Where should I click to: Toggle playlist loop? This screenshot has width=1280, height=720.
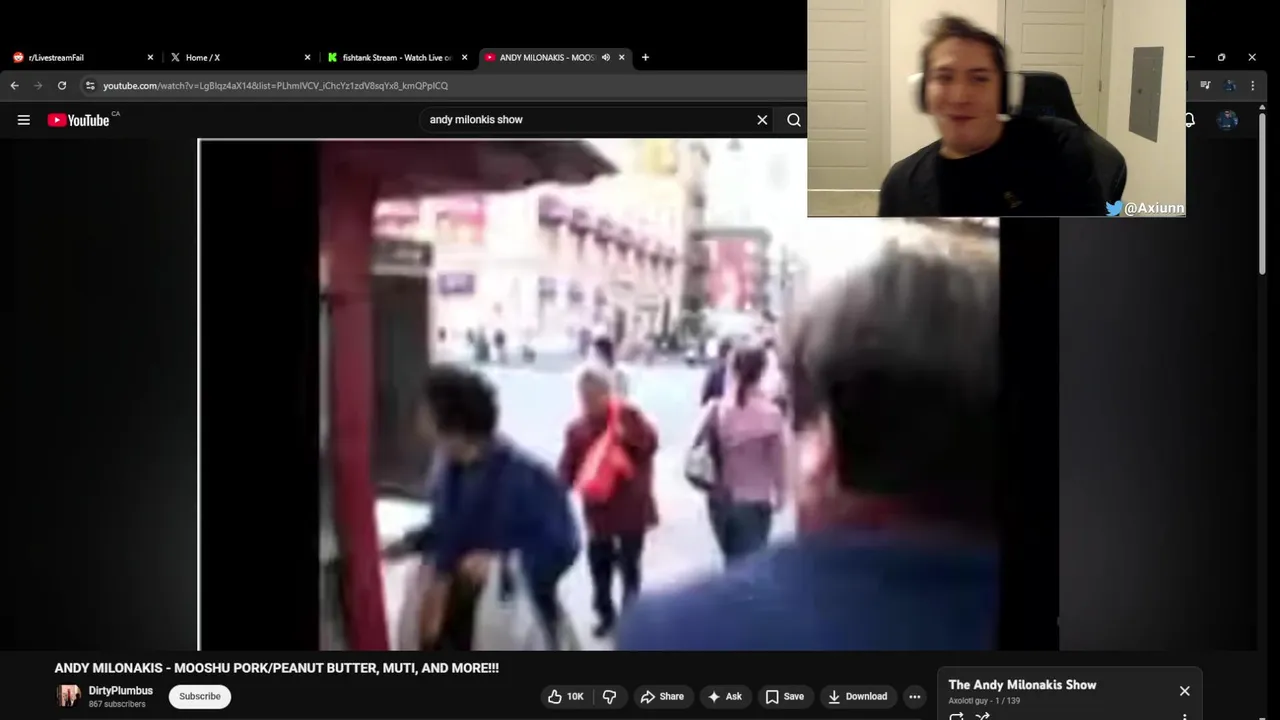[956, 716]
